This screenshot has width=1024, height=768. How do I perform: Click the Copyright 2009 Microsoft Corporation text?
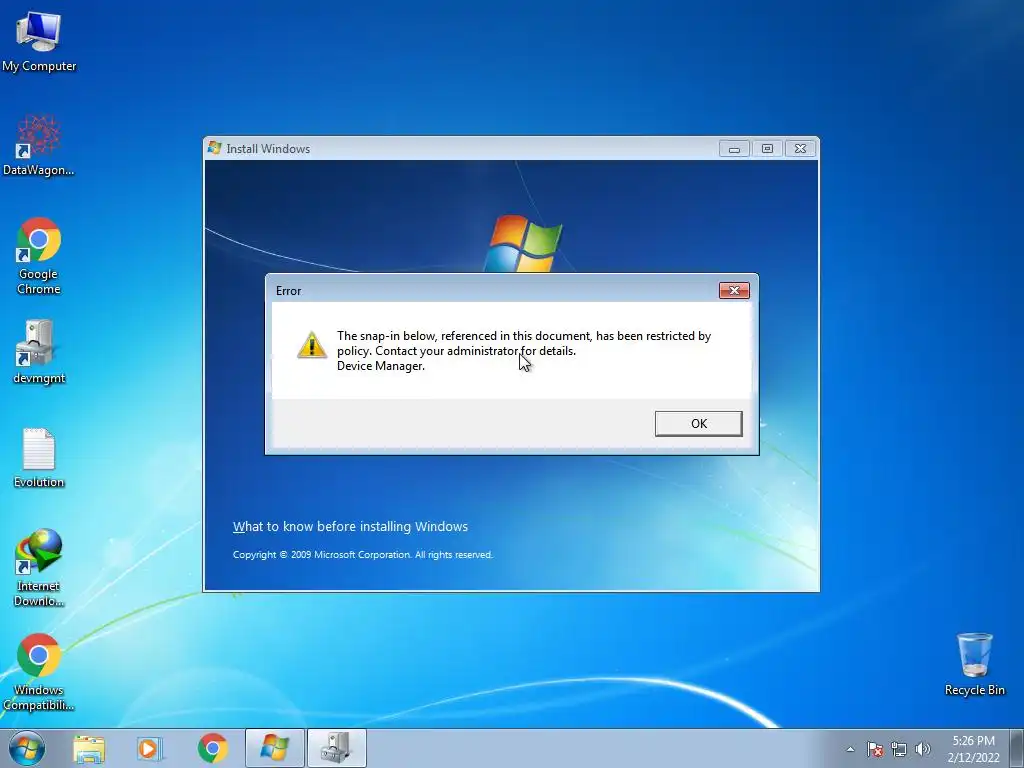tap(362, 554)
